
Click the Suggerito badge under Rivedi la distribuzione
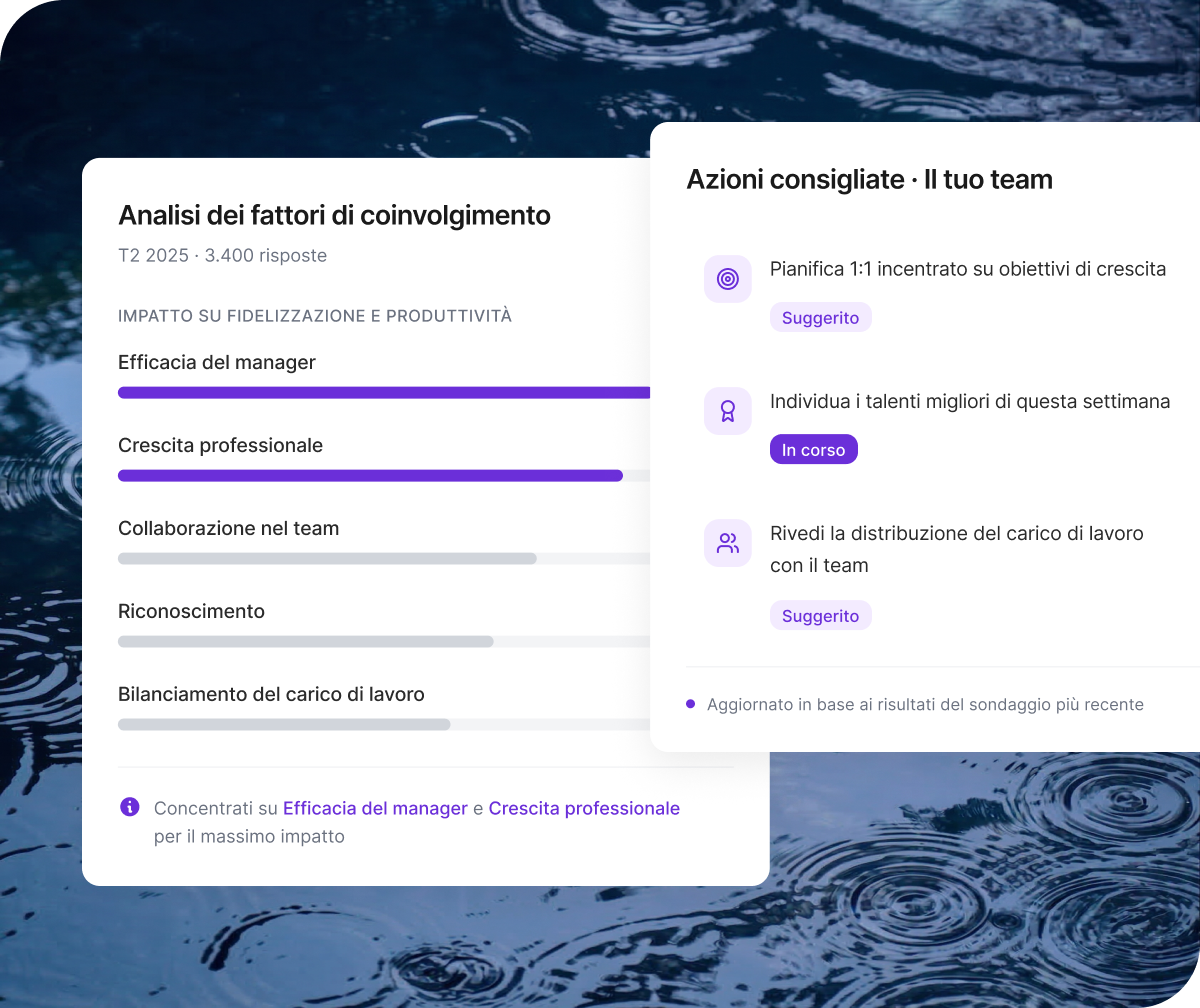pos(821,615)
